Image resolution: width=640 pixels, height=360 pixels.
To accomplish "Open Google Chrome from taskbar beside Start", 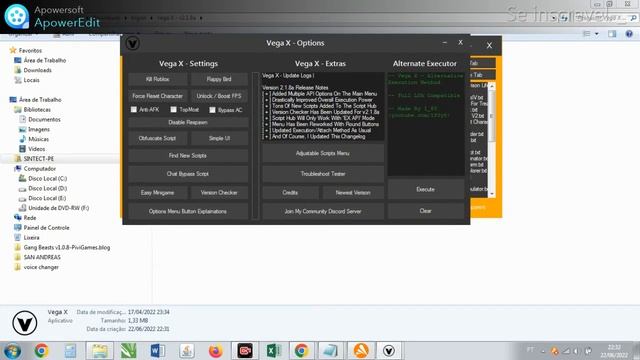I will tap(41, 351).
